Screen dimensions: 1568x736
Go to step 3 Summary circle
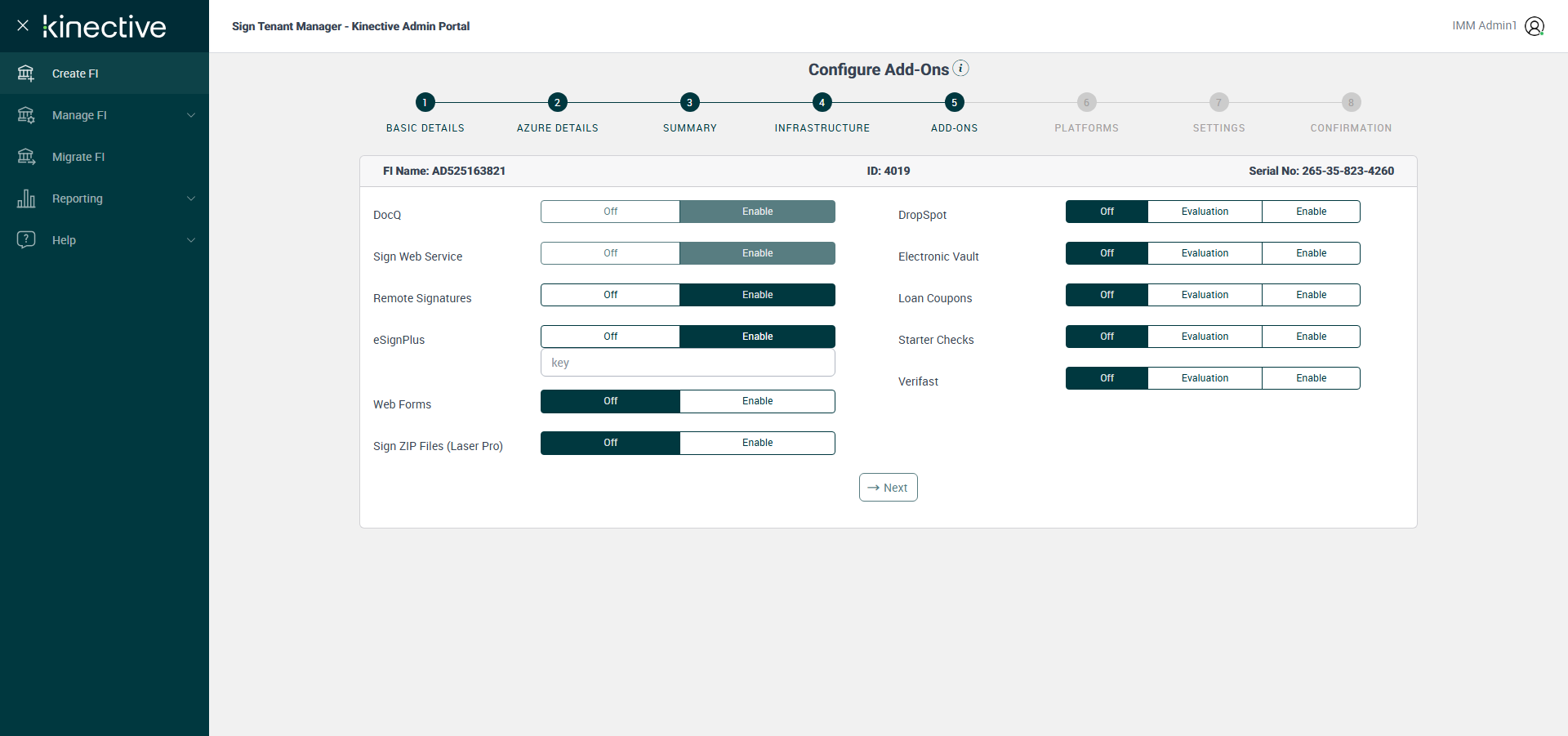(689, 102)
